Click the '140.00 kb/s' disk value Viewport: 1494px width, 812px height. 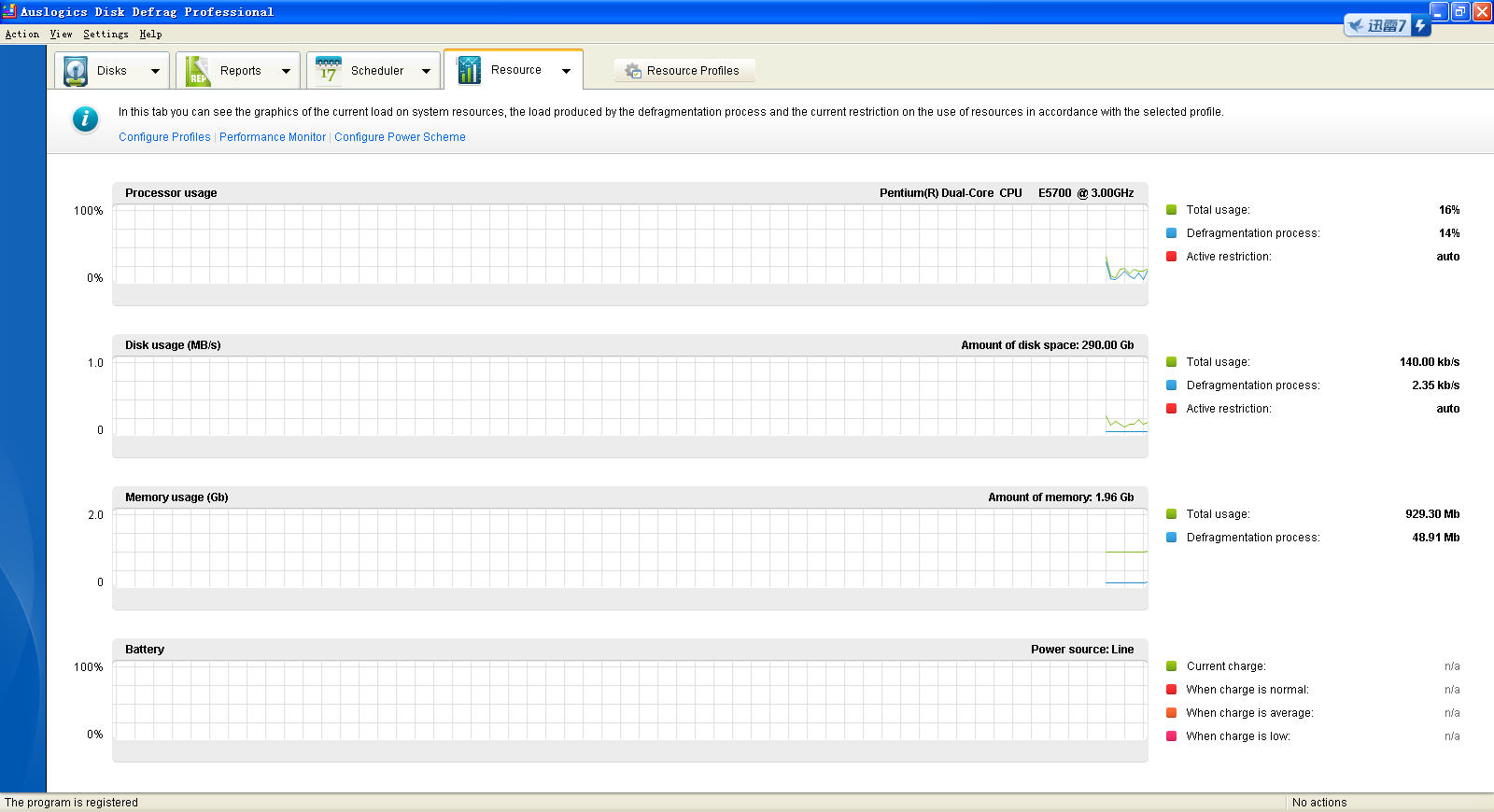click(1430, 362)
